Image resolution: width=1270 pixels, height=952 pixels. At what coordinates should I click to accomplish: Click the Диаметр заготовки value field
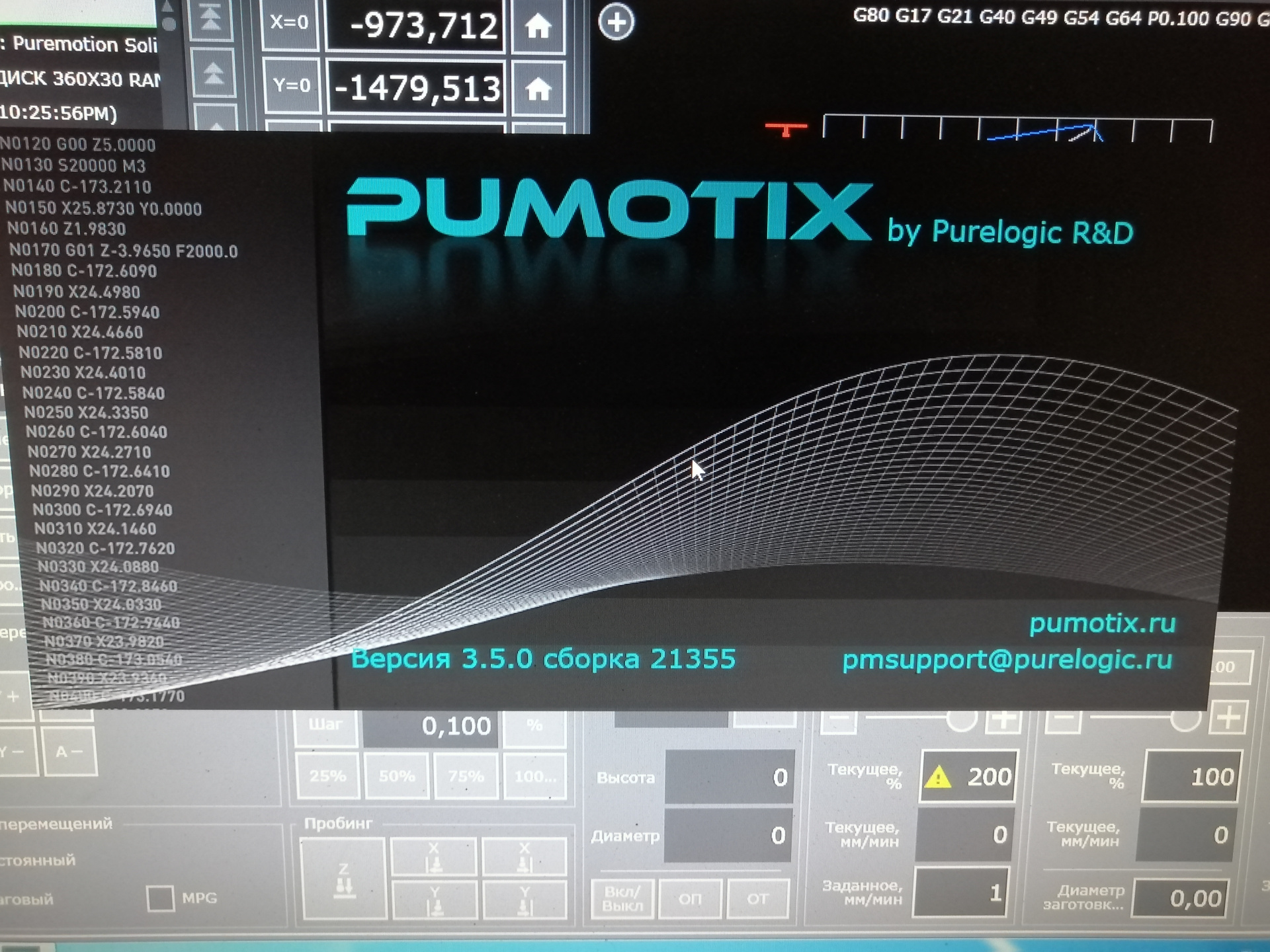pyautogui.click(x=1181, y=898)
